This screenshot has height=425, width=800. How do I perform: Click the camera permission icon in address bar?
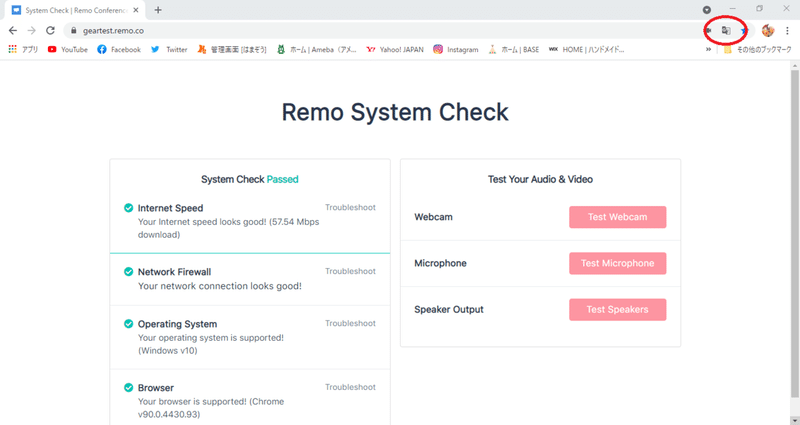(709, 31)
